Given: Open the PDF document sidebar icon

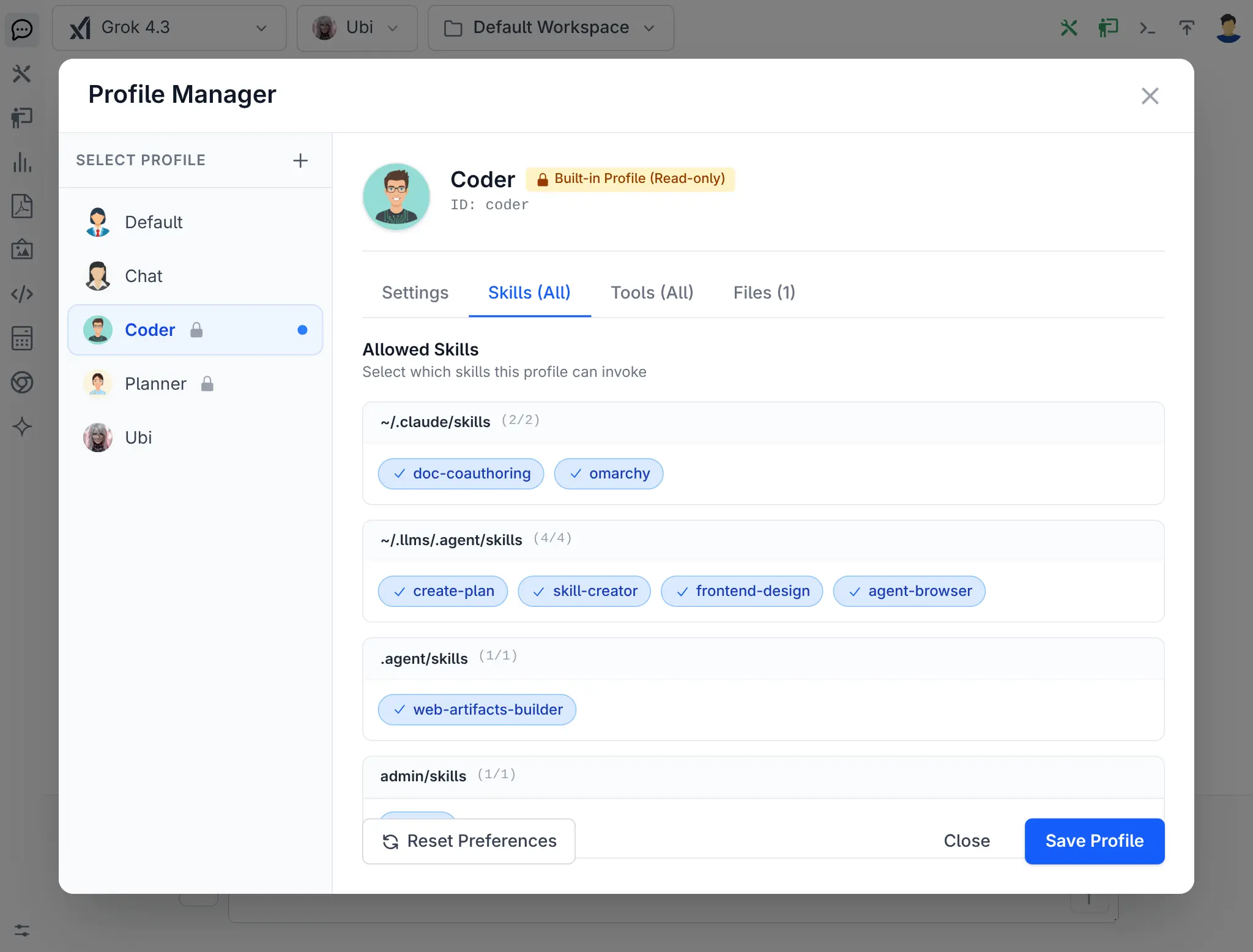Looking at the screenshot, I should (x=22, y=206).
